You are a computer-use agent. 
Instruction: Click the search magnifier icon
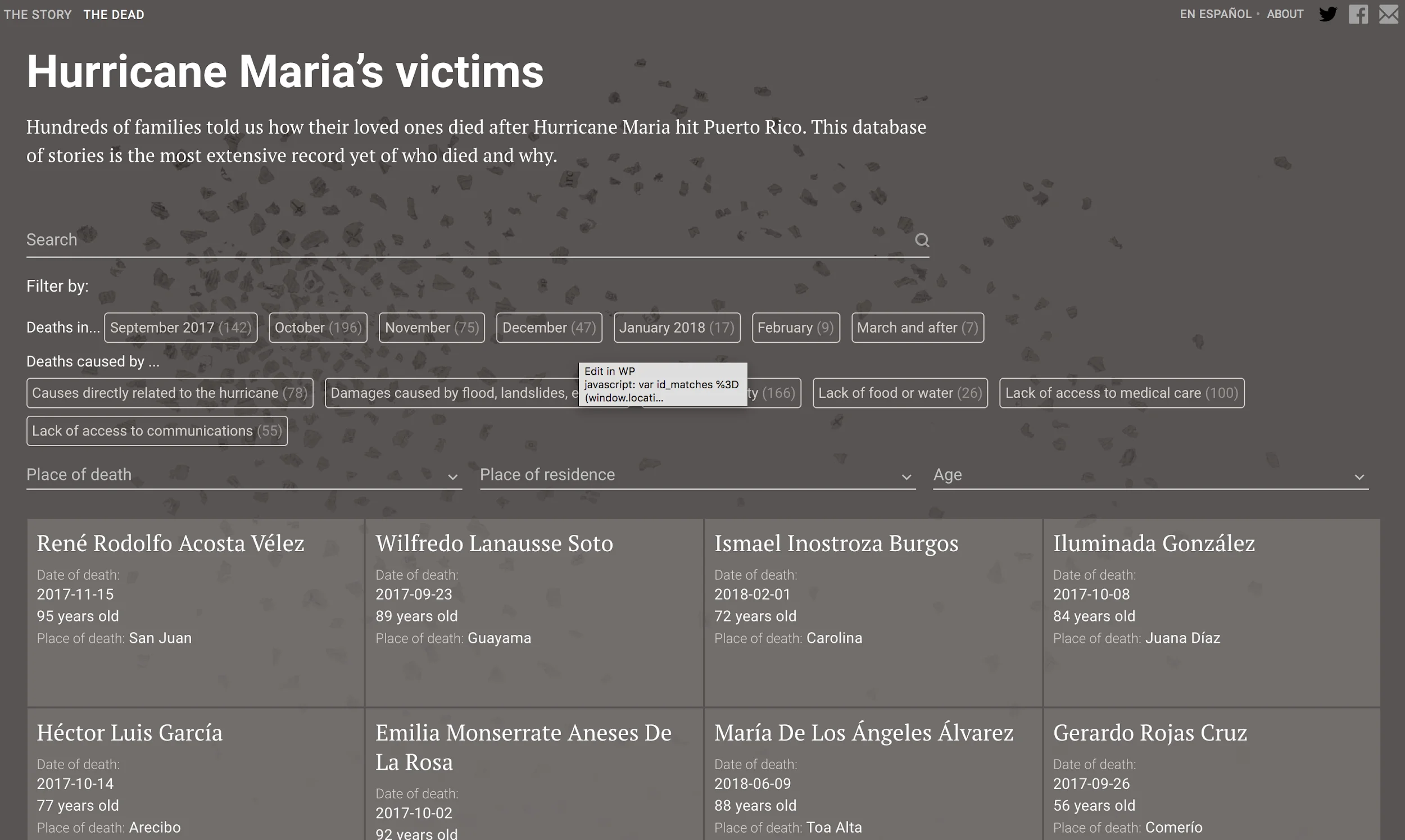click(x=922, y=240)
